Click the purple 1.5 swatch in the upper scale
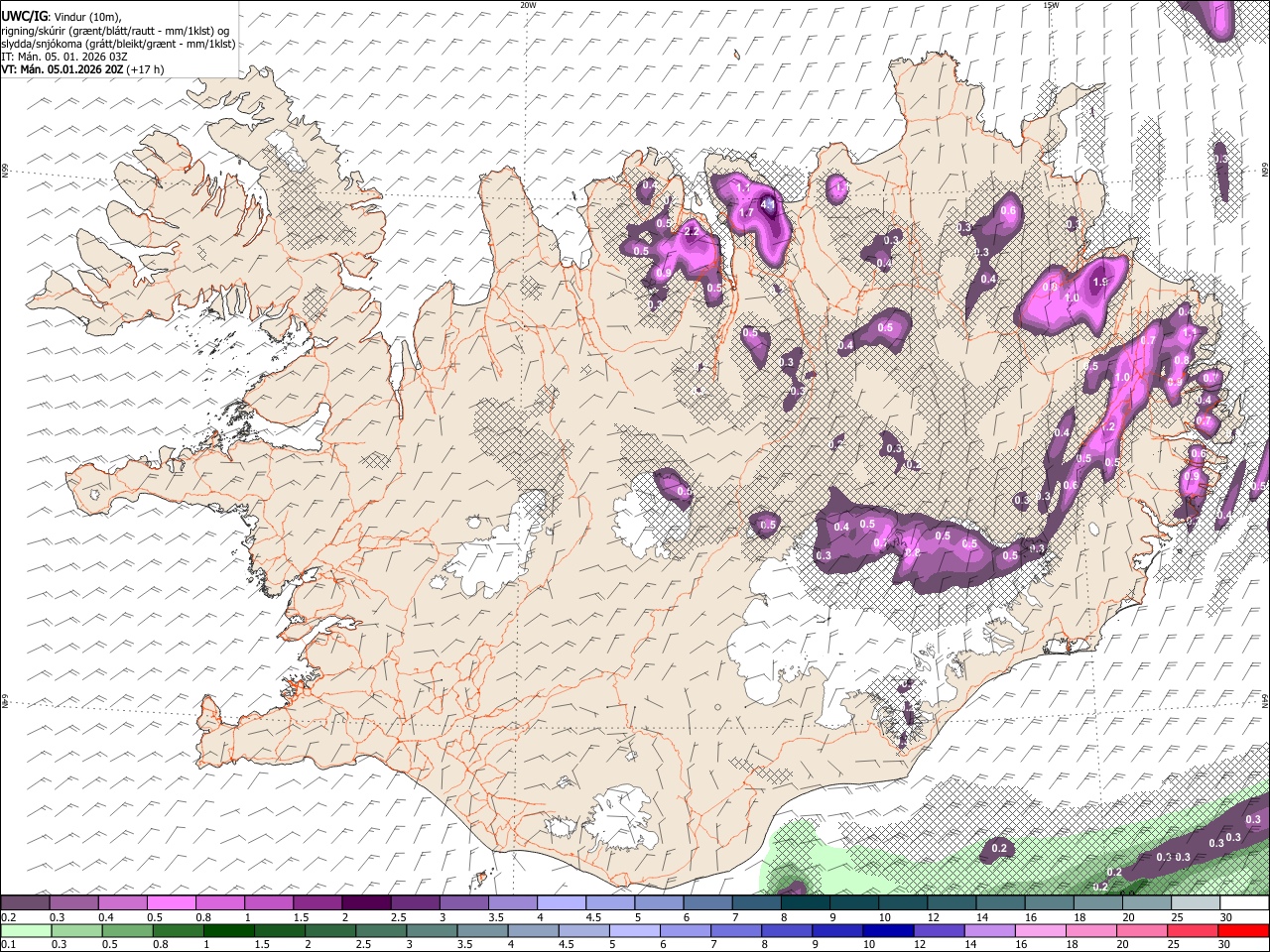Screen dimensions: 1270x952 [317, 903]
